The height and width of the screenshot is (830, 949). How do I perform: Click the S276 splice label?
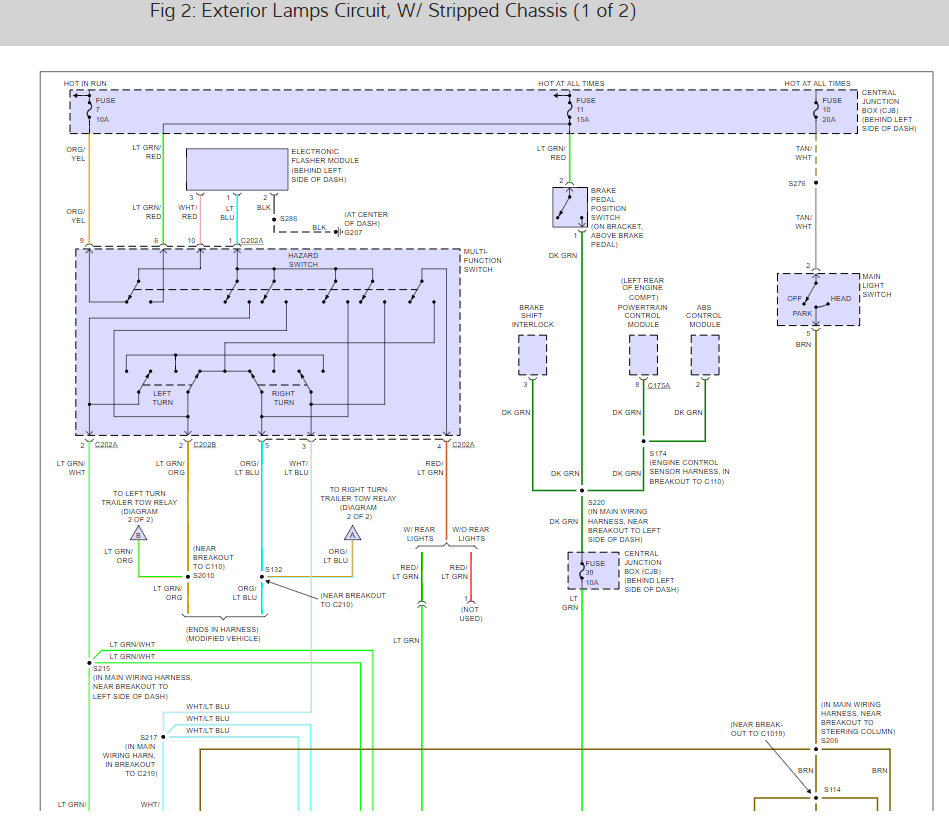796,183
